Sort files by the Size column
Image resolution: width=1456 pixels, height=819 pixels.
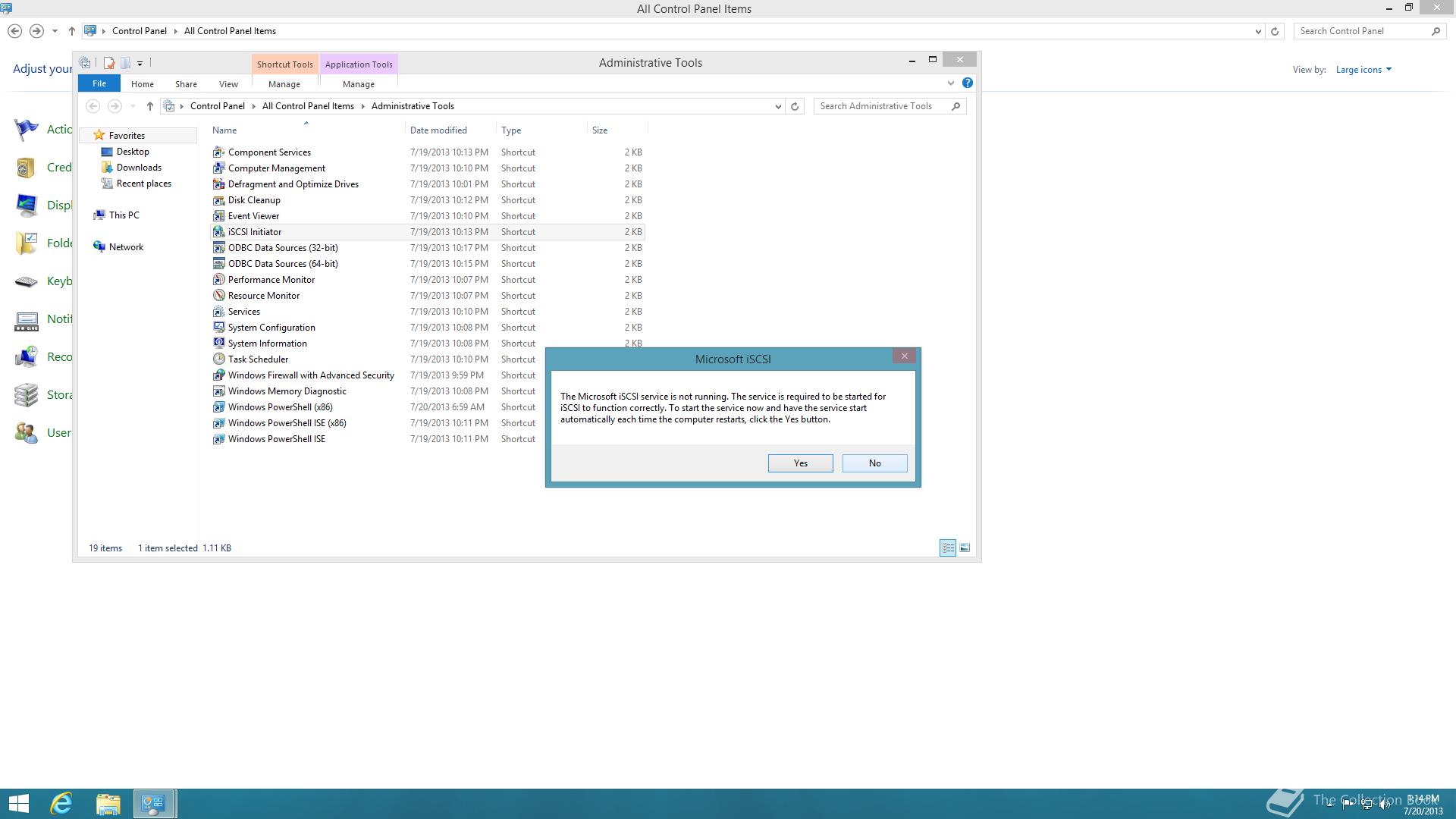[617, 130]
